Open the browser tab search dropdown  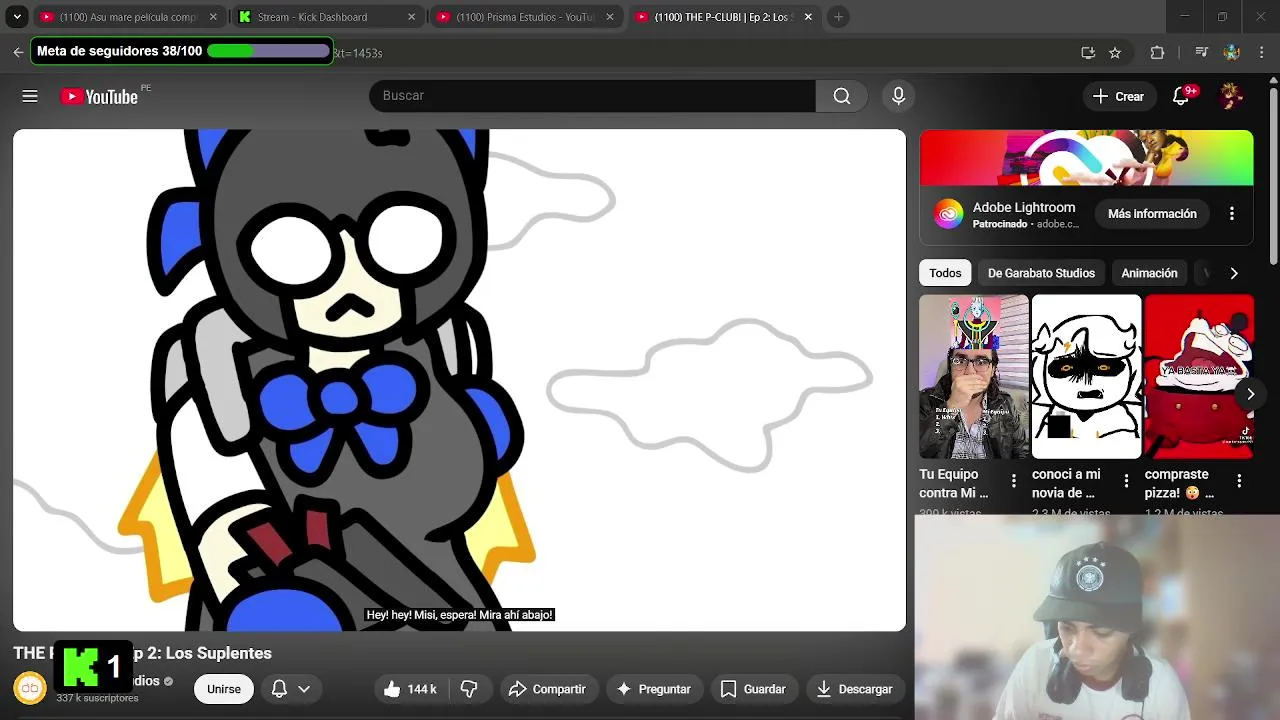pyautogui.click(x=17, y=17)
